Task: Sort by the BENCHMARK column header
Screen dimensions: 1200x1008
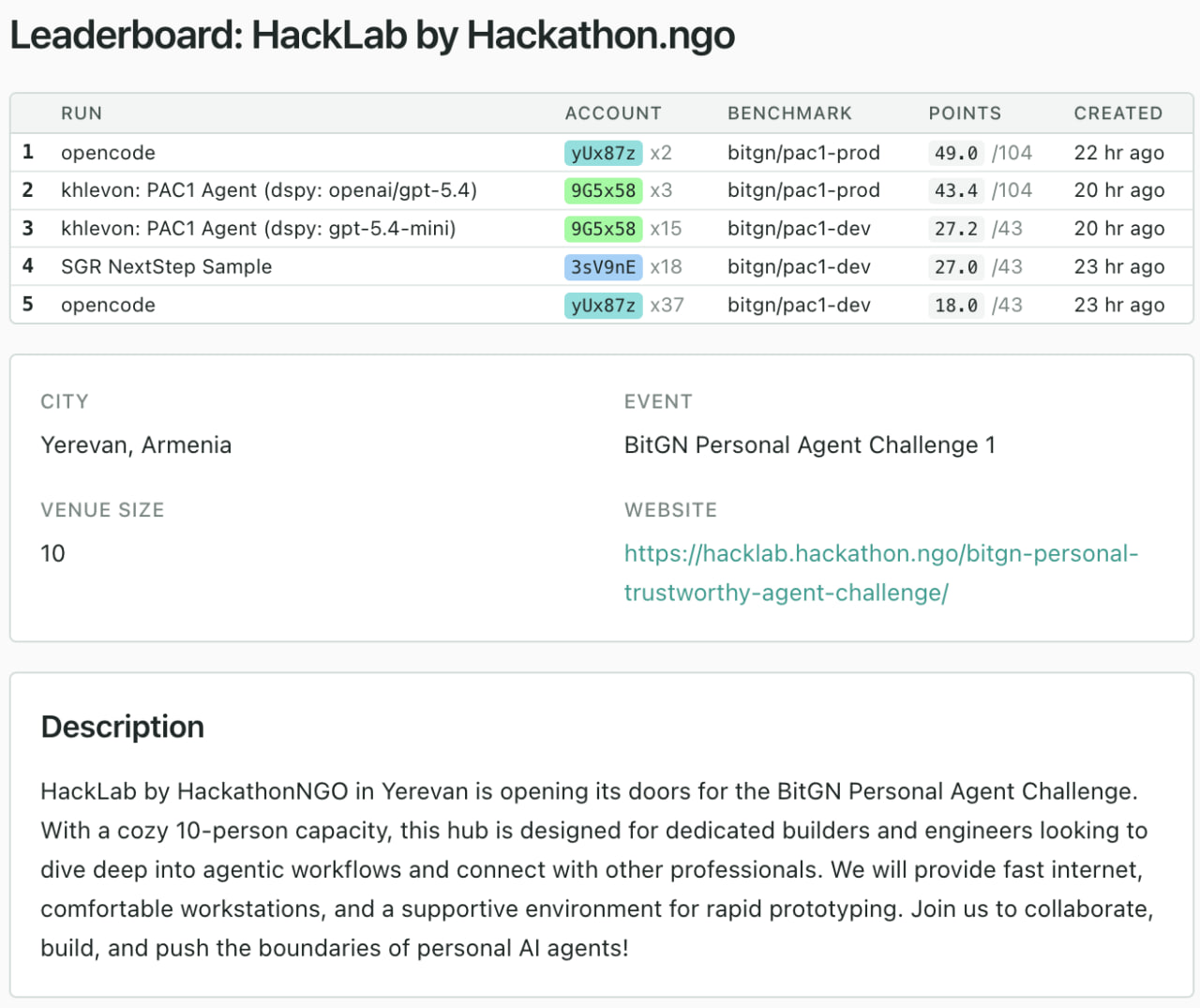Action: (x=789, y=113)
